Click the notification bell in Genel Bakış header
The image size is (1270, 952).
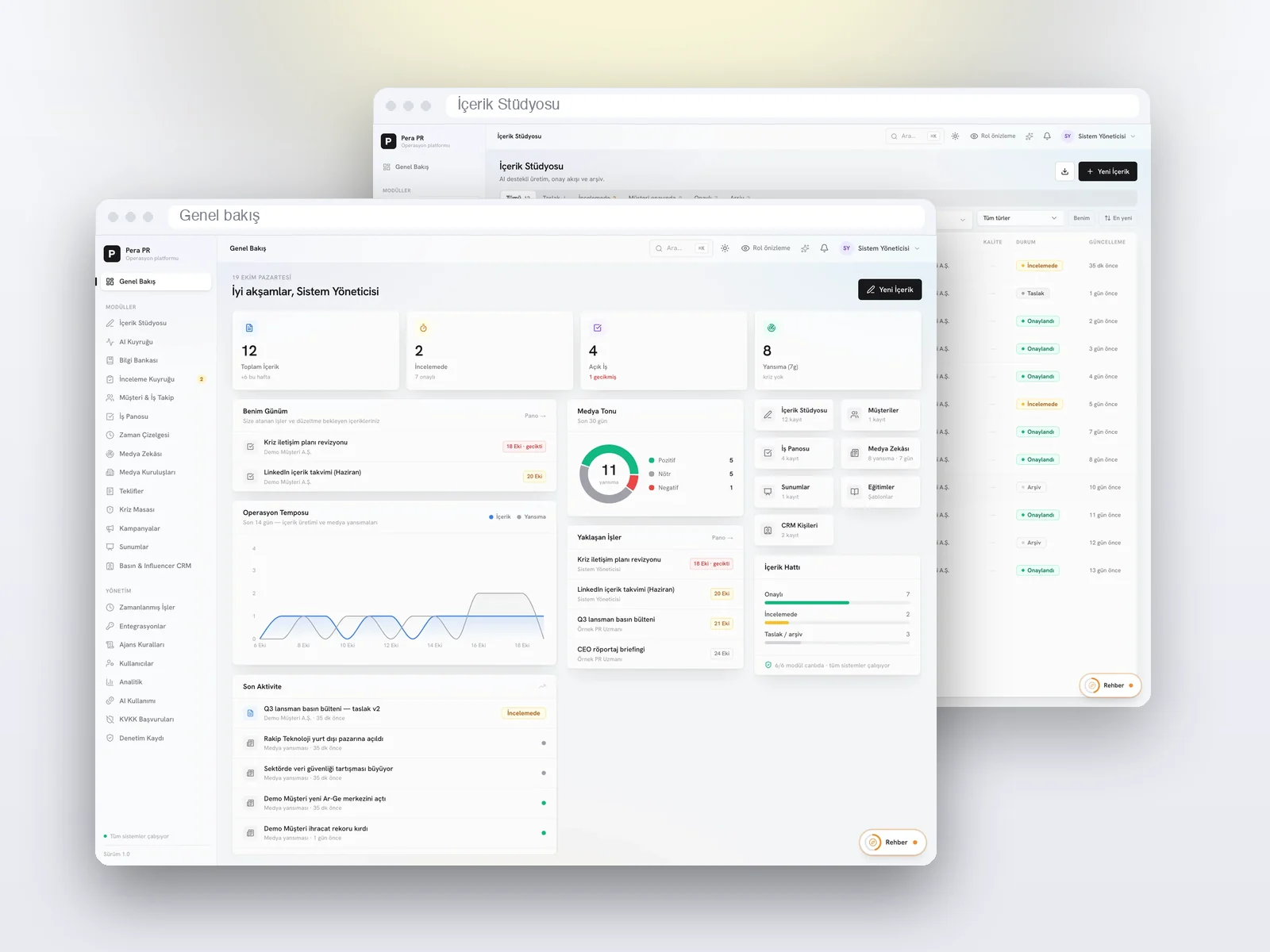[x=824, y=248]
